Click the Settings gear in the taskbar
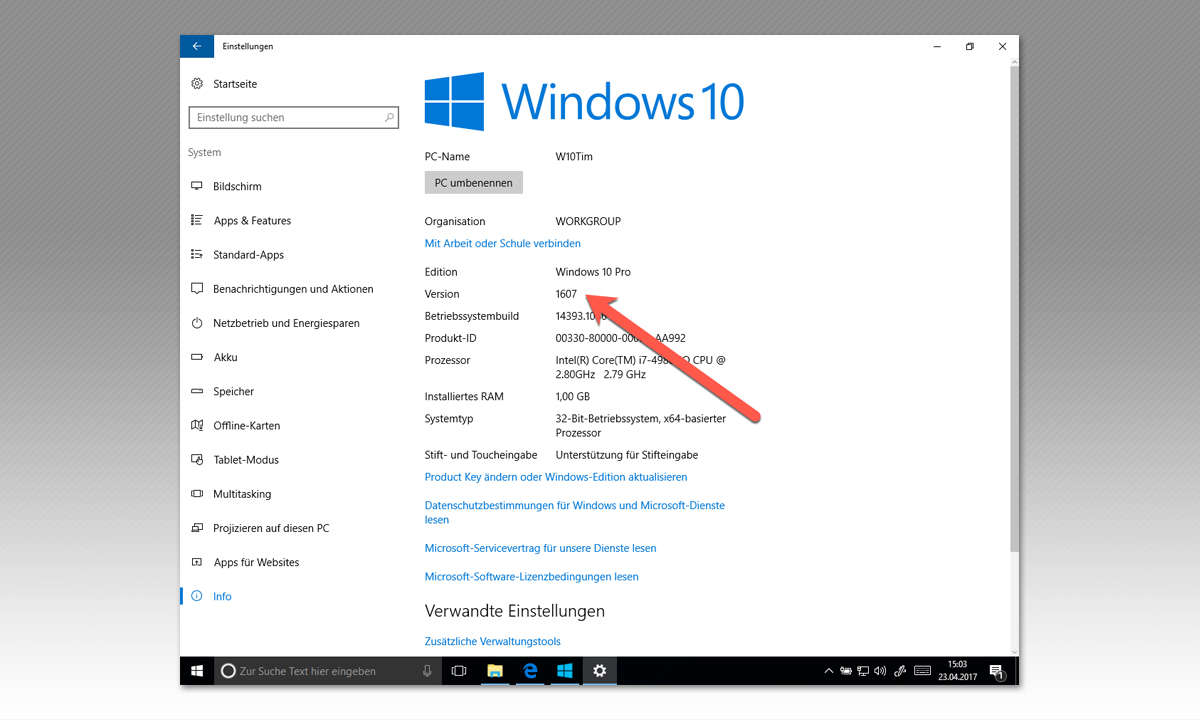The width and height of the screenshot is (1200, 720). [x=600, y=671]
